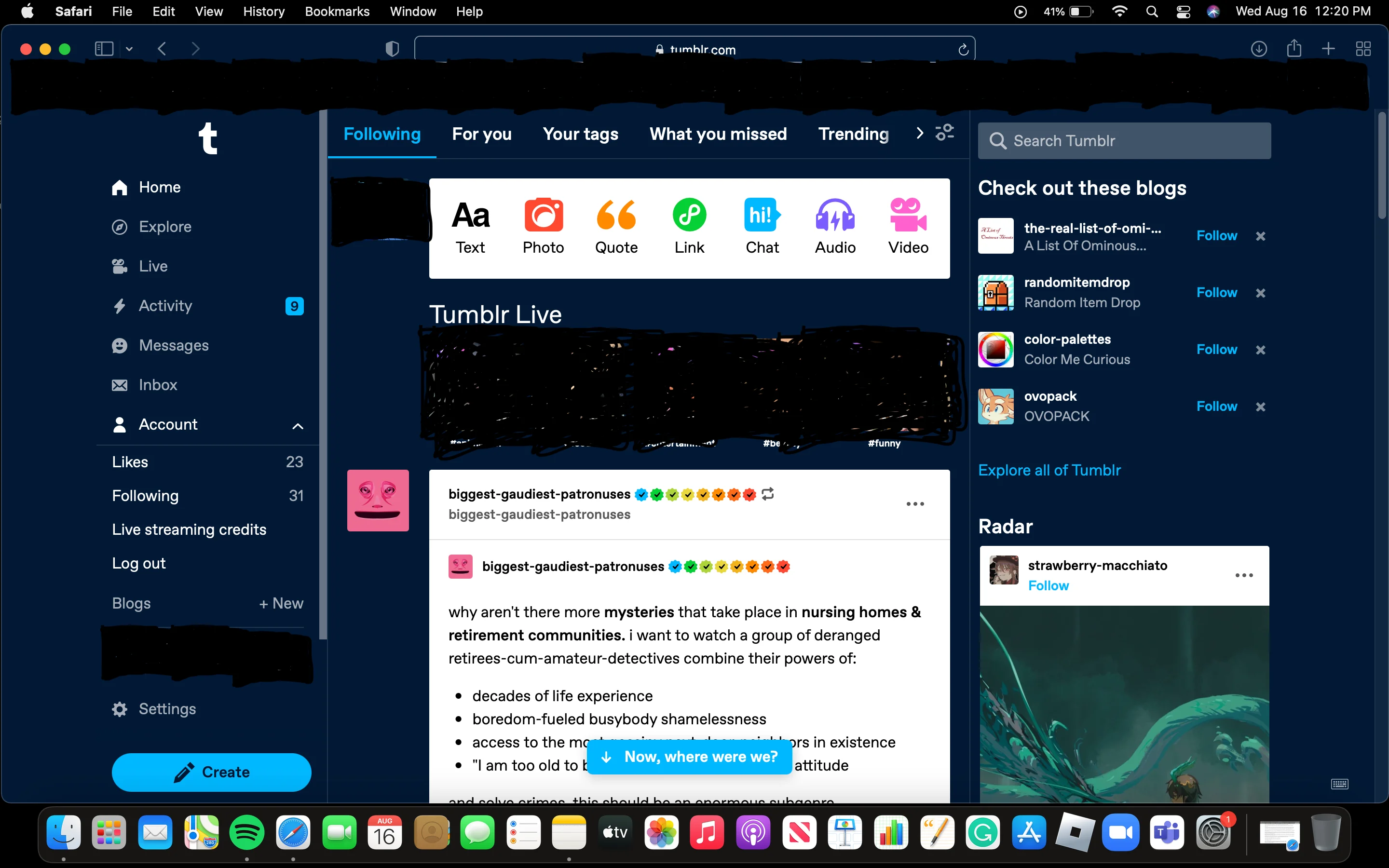This screenshot has width=1389, height=868.
Task: Follow the ovopack blog
Action: tap(1216, 407)
